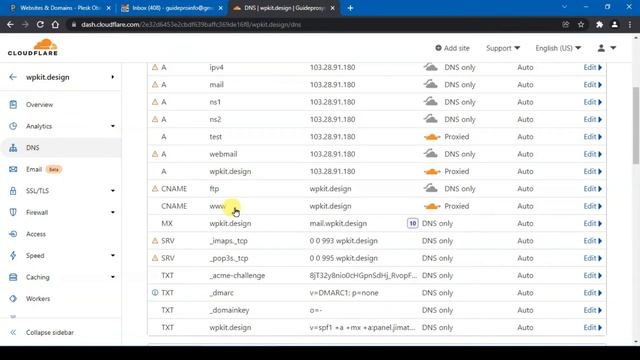Click the Caching drive icon
Viewport: 640px width, 360px height.
click(x=13, y=277)
